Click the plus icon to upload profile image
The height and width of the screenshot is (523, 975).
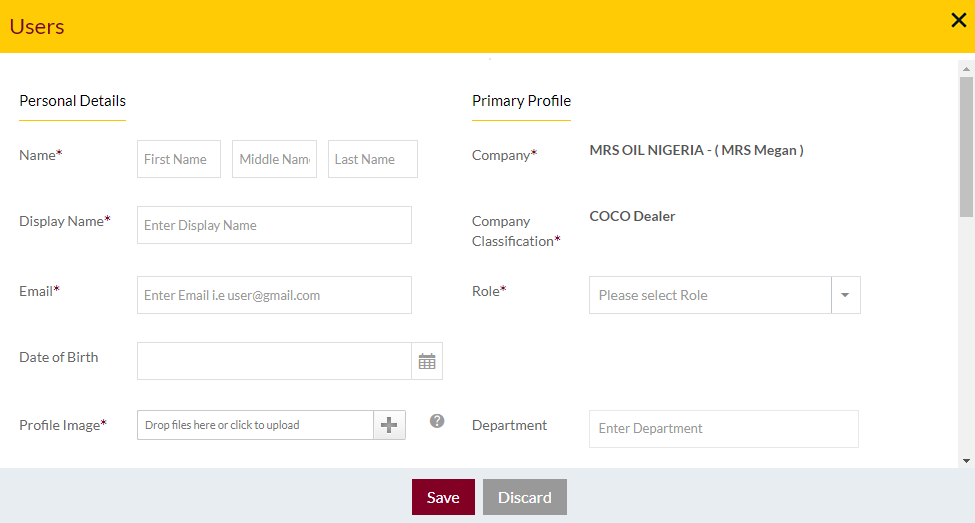point(389,425)
